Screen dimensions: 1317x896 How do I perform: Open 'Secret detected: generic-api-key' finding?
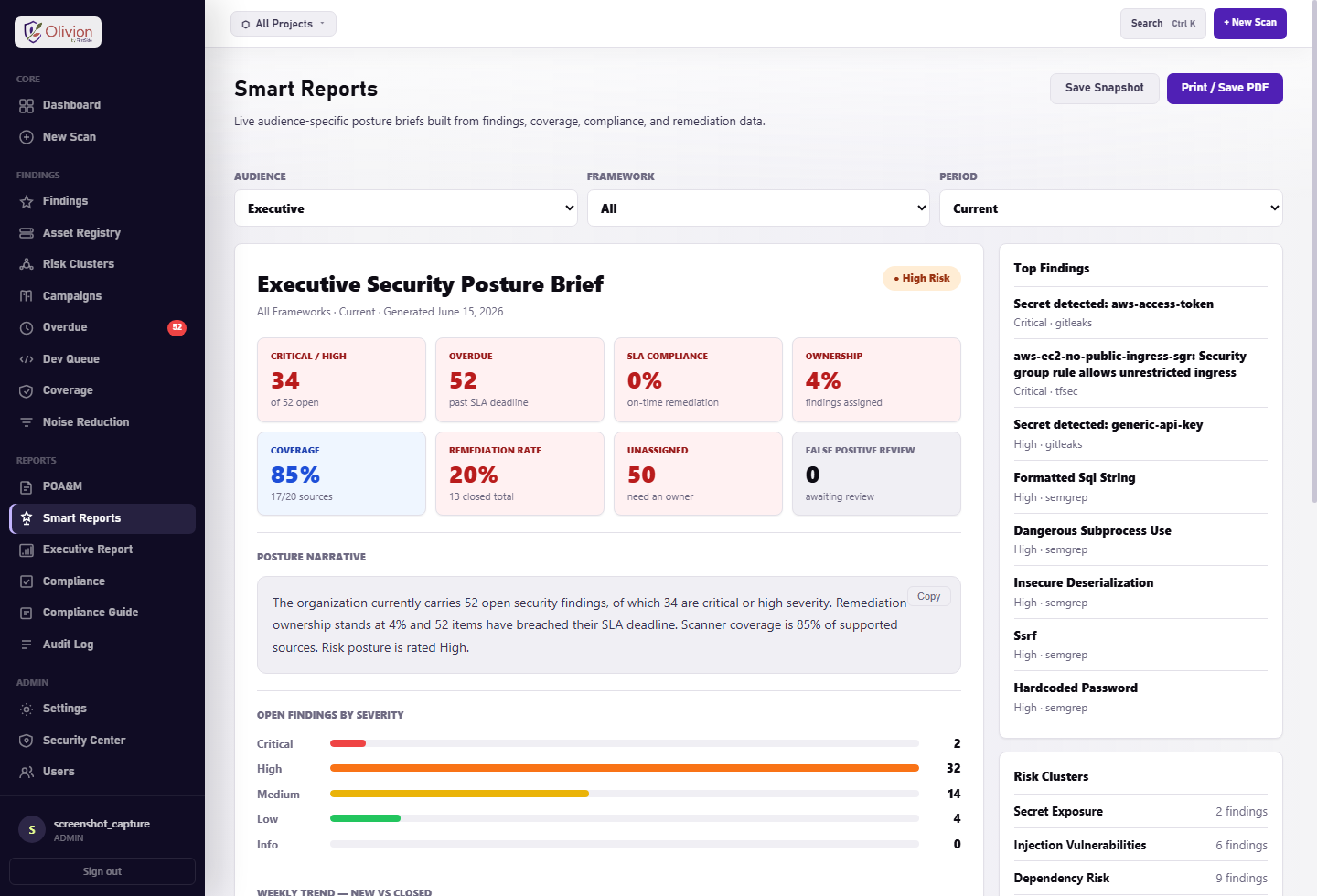tap(1140, 434)
